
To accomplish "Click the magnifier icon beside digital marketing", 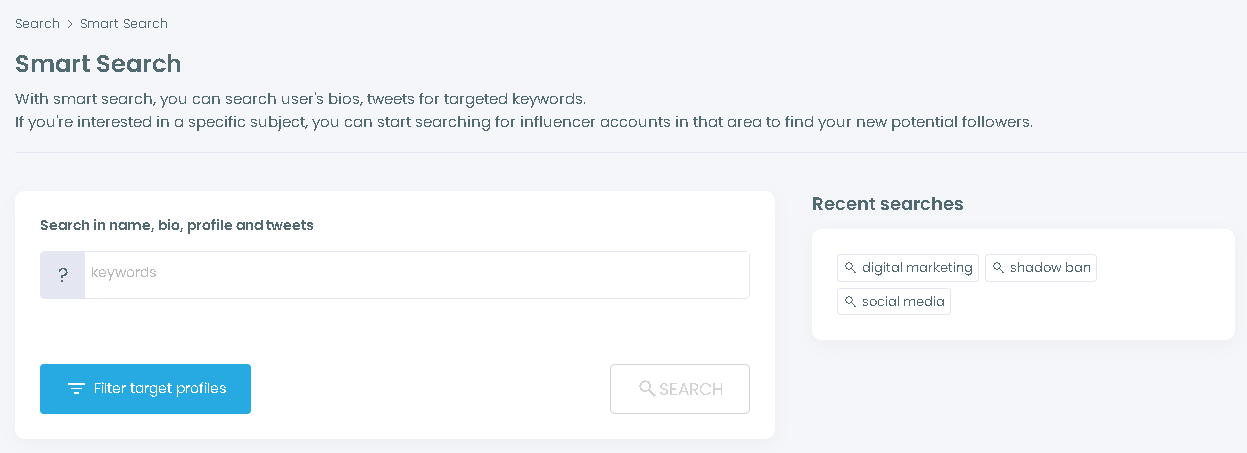I will click(x=851, y=268).
